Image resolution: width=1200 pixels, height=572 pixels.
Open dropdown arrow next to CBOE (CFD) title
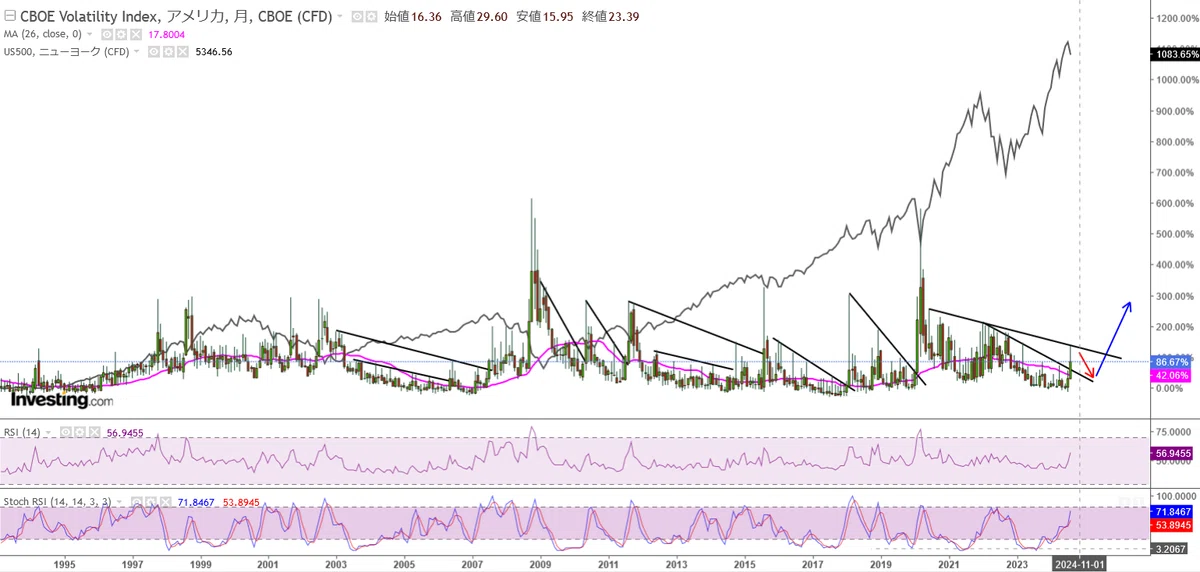coord(340,17)
